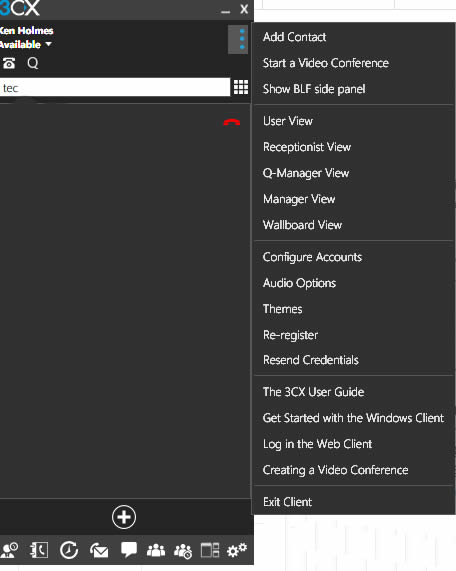Select Exit Client
The image size is (456, 571).
tap(287, 502)
